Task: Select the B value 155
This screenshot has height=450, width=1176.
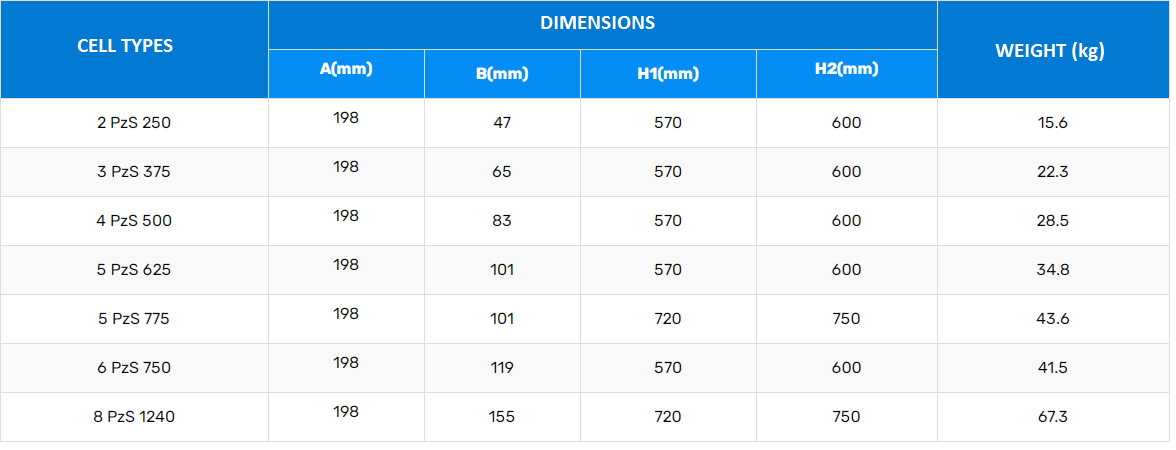Action: tap(502, 417)
